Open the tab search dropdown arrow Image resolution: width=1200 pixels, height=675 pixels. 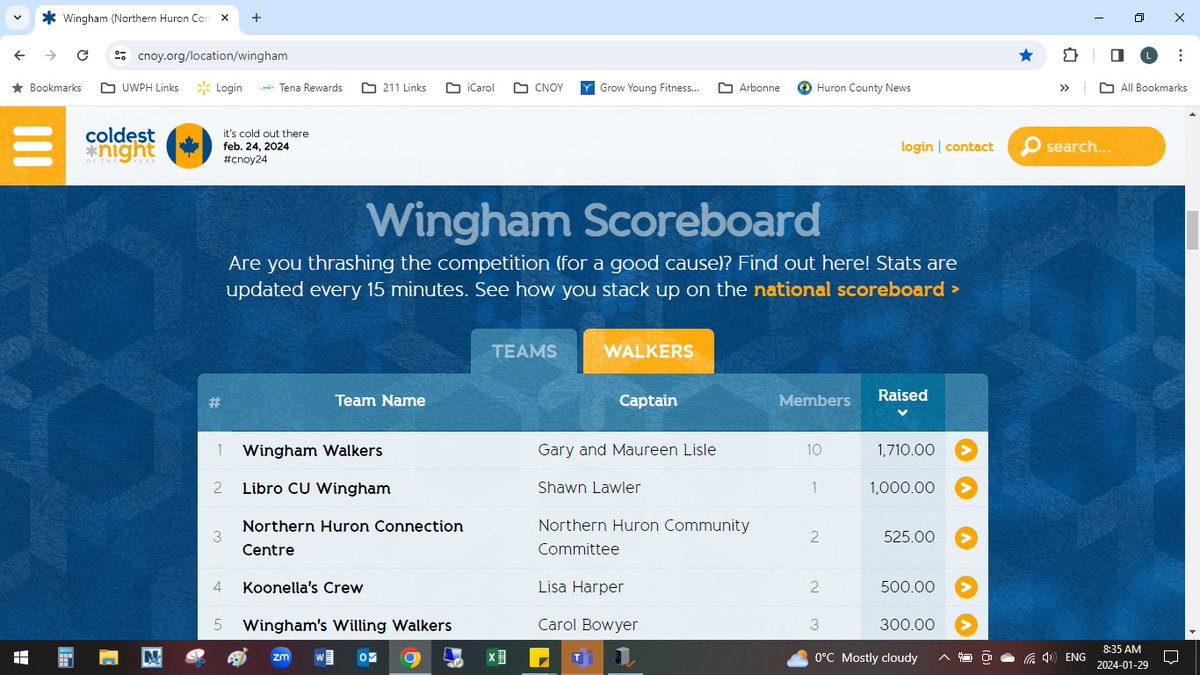coord(18,17)
